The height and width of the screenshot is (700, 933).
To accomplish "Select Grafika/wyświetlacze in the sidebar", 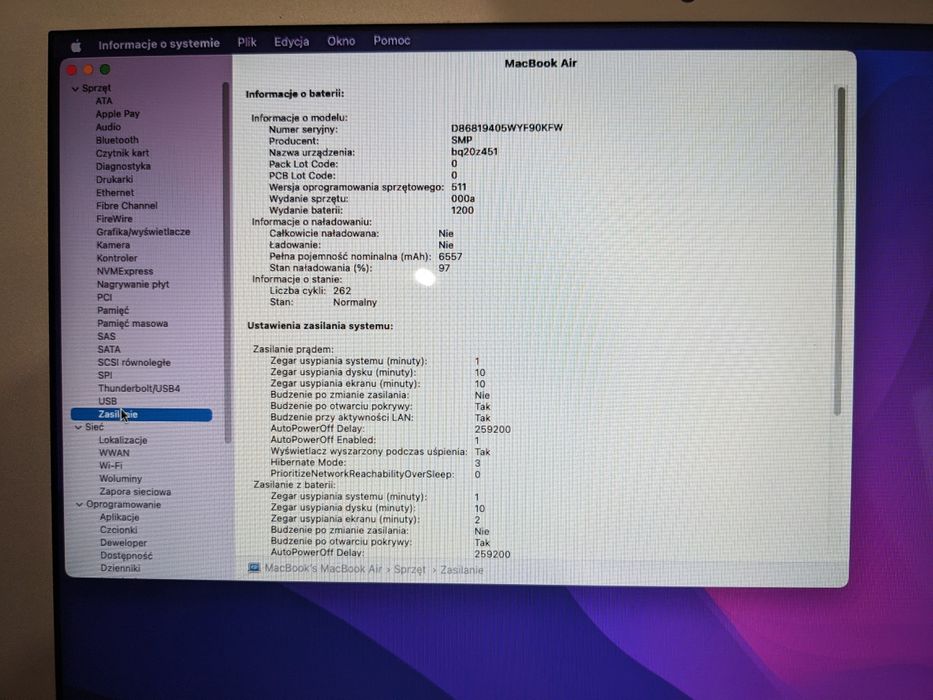I will (143, 232).
